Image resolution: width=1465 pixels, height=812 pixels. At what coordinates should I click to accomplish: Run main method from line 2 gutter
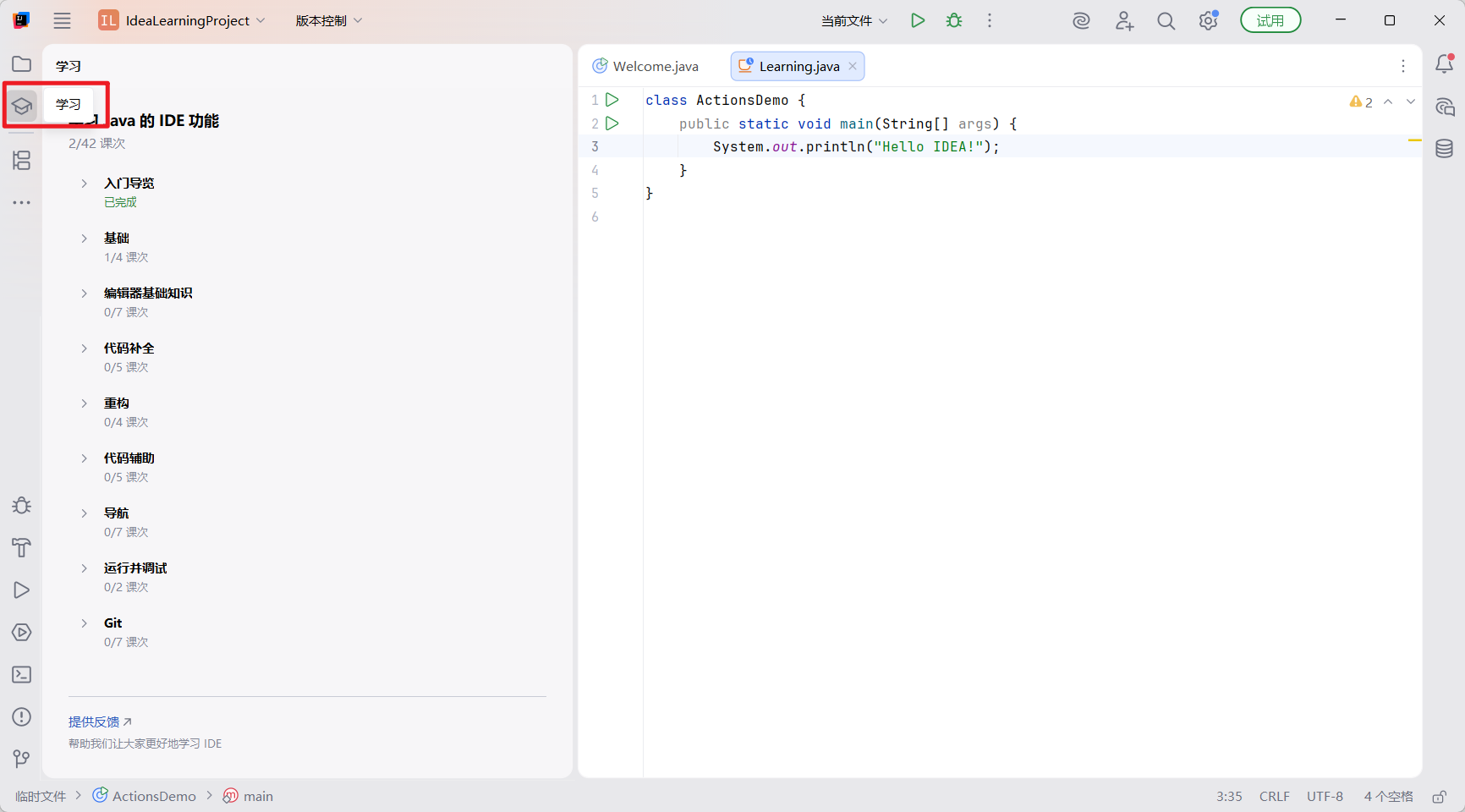pyautogui.click(x=612, y=123)
